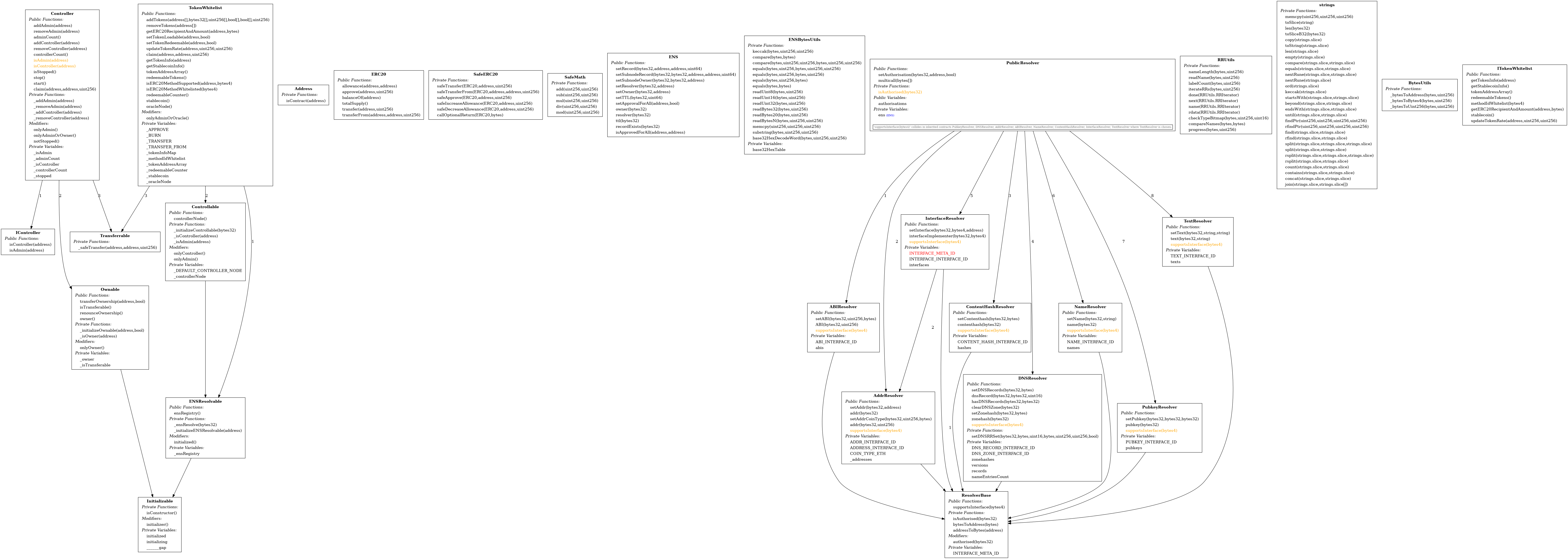Click the ENSResolvable class title
Screen dimensions: 1568x559
[x=205, y=402]
